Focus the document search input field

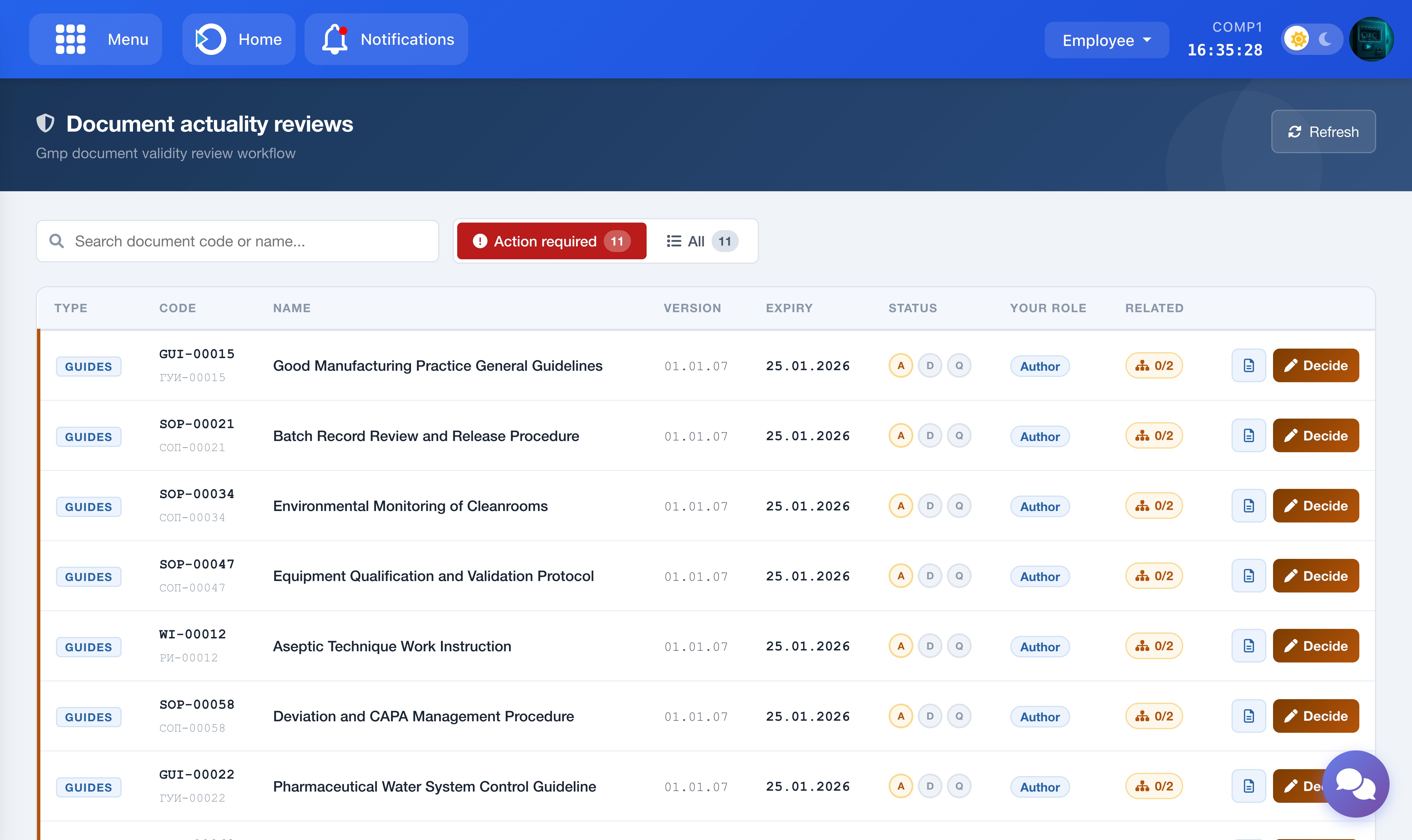point(238,241)
